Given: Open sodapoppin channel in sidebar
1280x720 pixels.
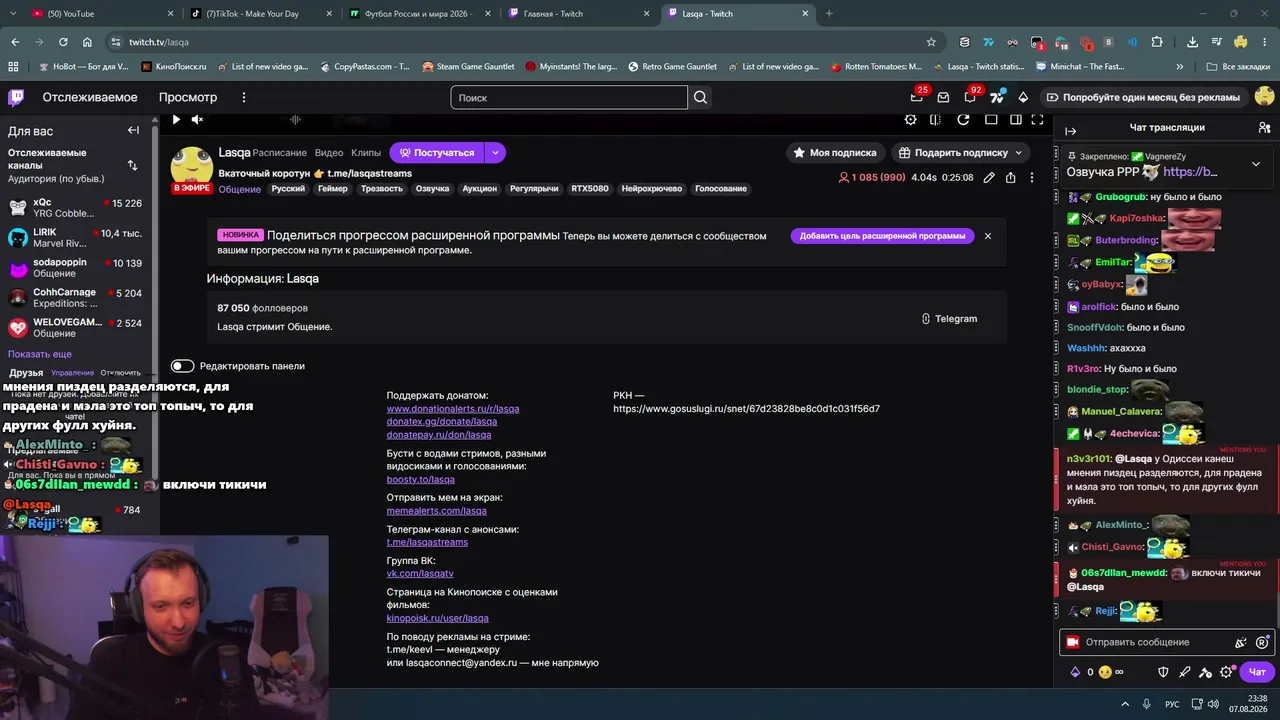Looking at the screenshot, I should click(x=79, y=268).
